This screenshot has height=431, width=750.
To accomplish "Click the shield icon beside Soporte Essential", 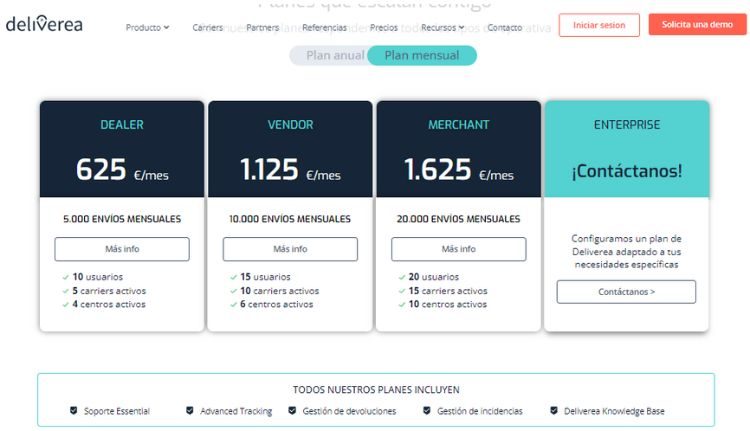I will 74,410.
